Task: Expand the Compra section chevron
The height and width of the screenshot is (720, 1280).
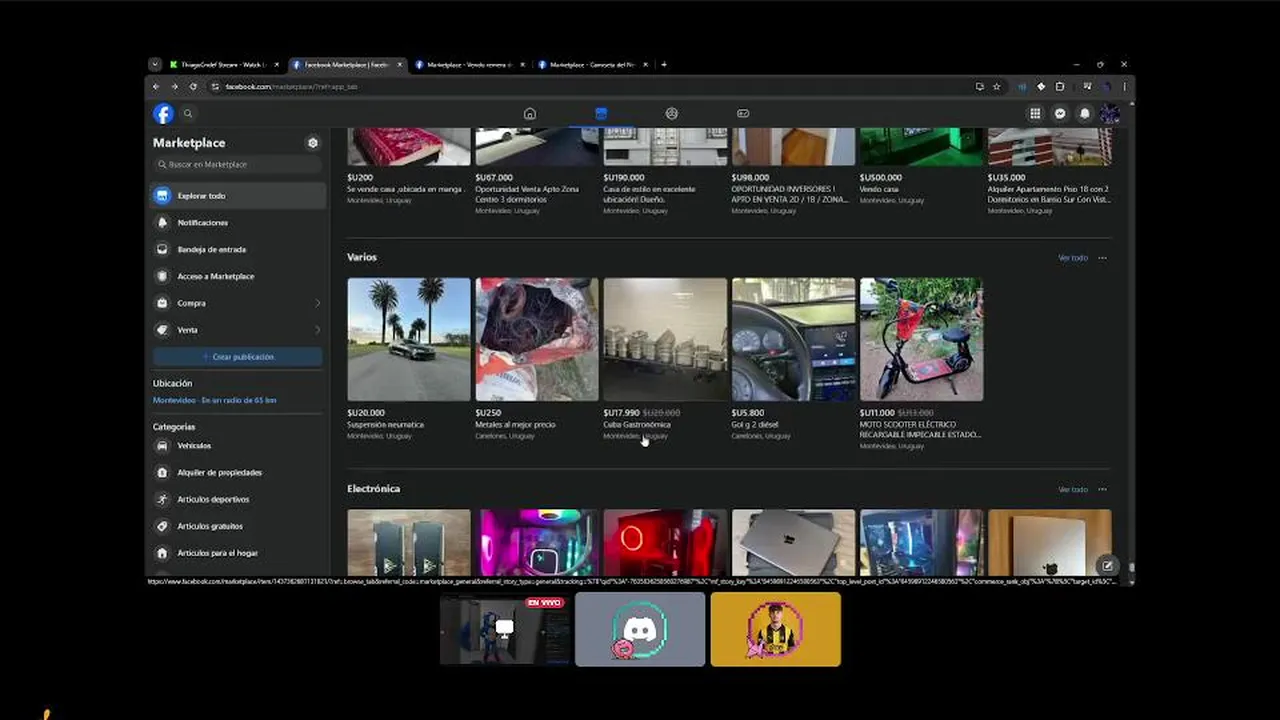Action: click(318, 303)
